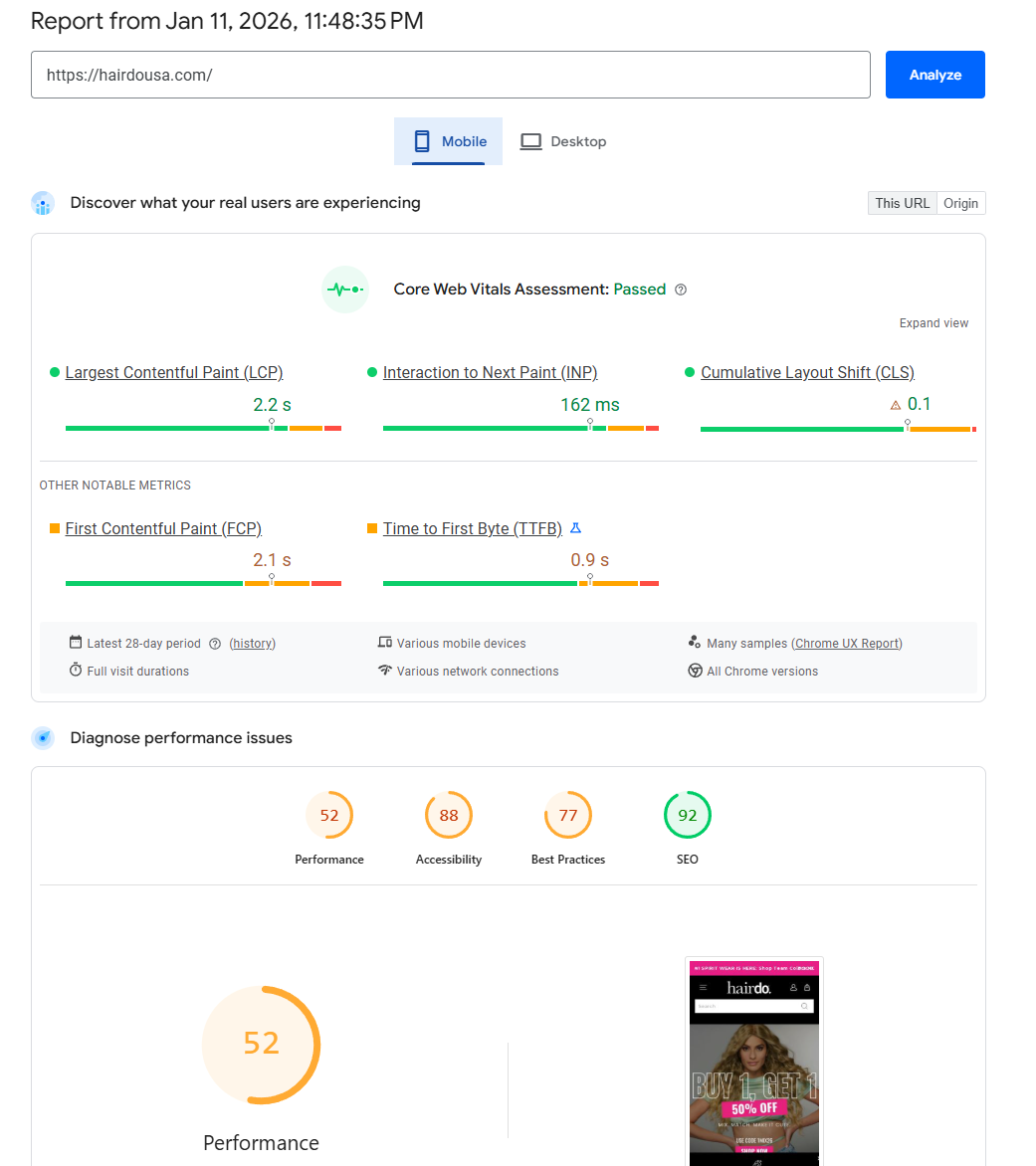Click Expand view

(x=933, y=323)
